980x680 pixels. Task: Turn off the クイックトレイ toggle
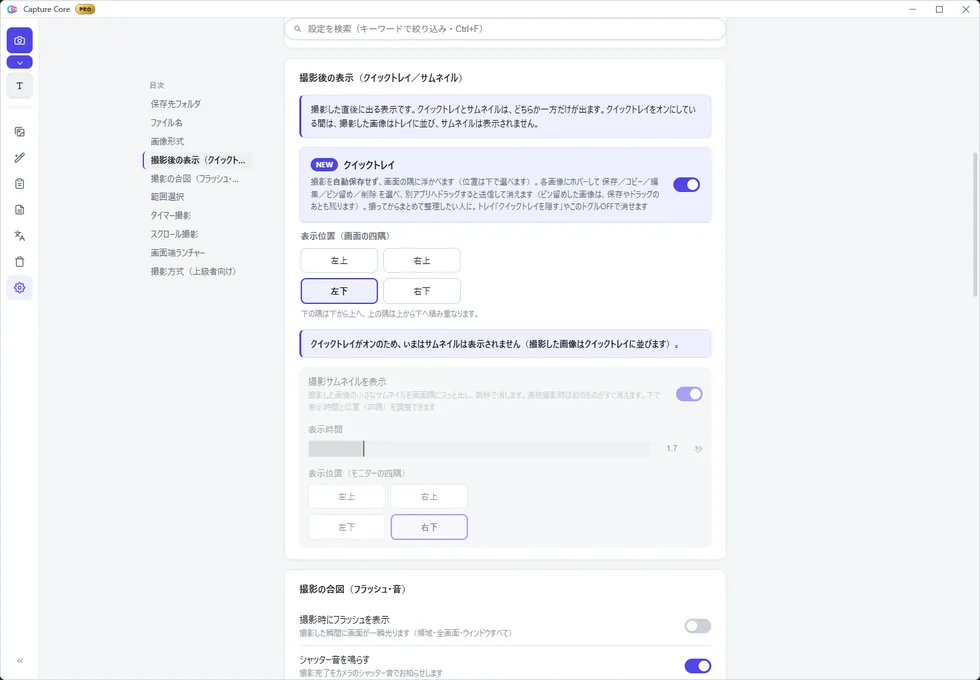686,184
